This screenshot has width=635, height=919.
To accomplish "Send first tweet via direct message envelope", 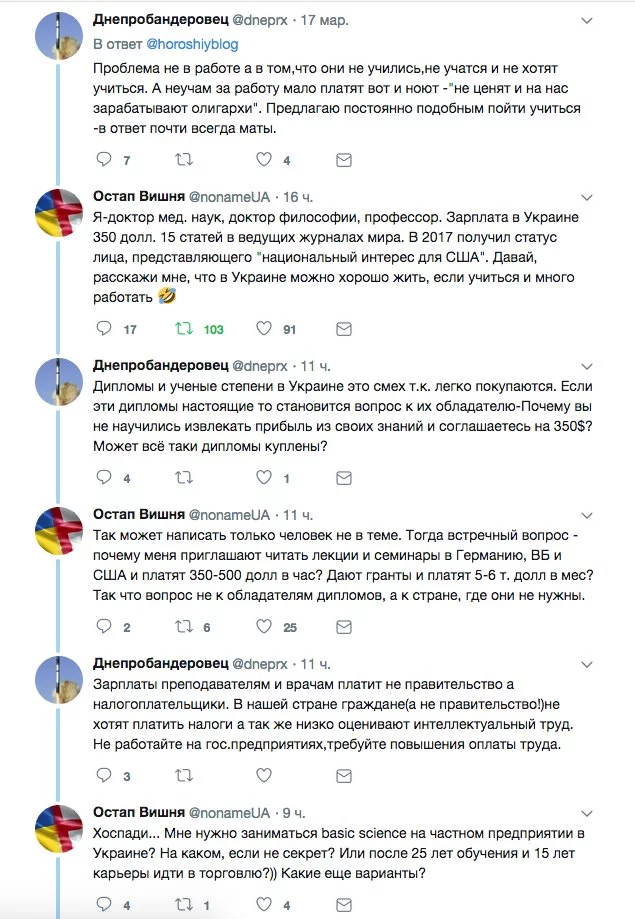I will point(344,160).
